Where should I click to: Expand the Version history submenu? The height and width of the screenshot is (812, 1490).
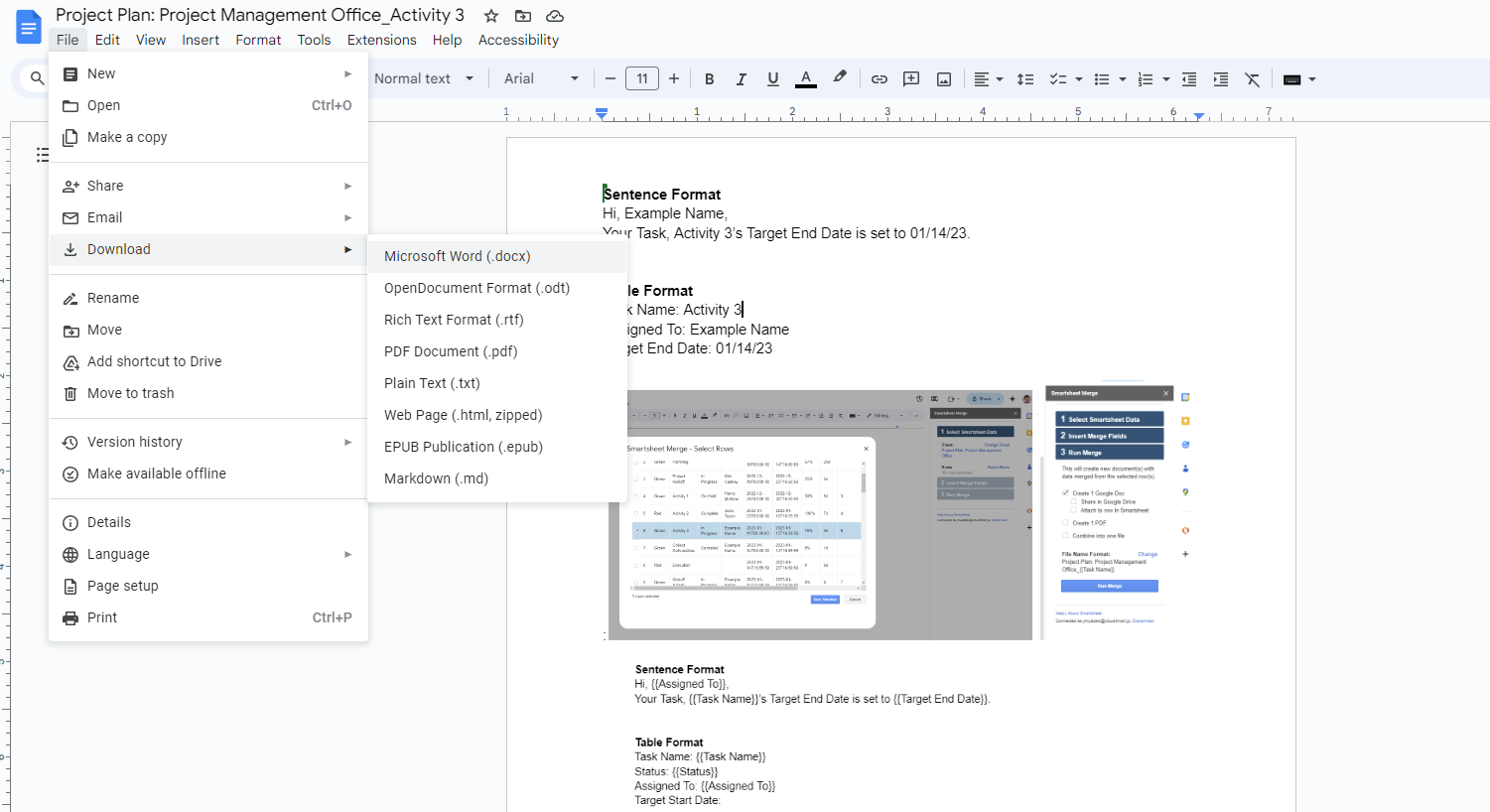(x=208, y=442)
